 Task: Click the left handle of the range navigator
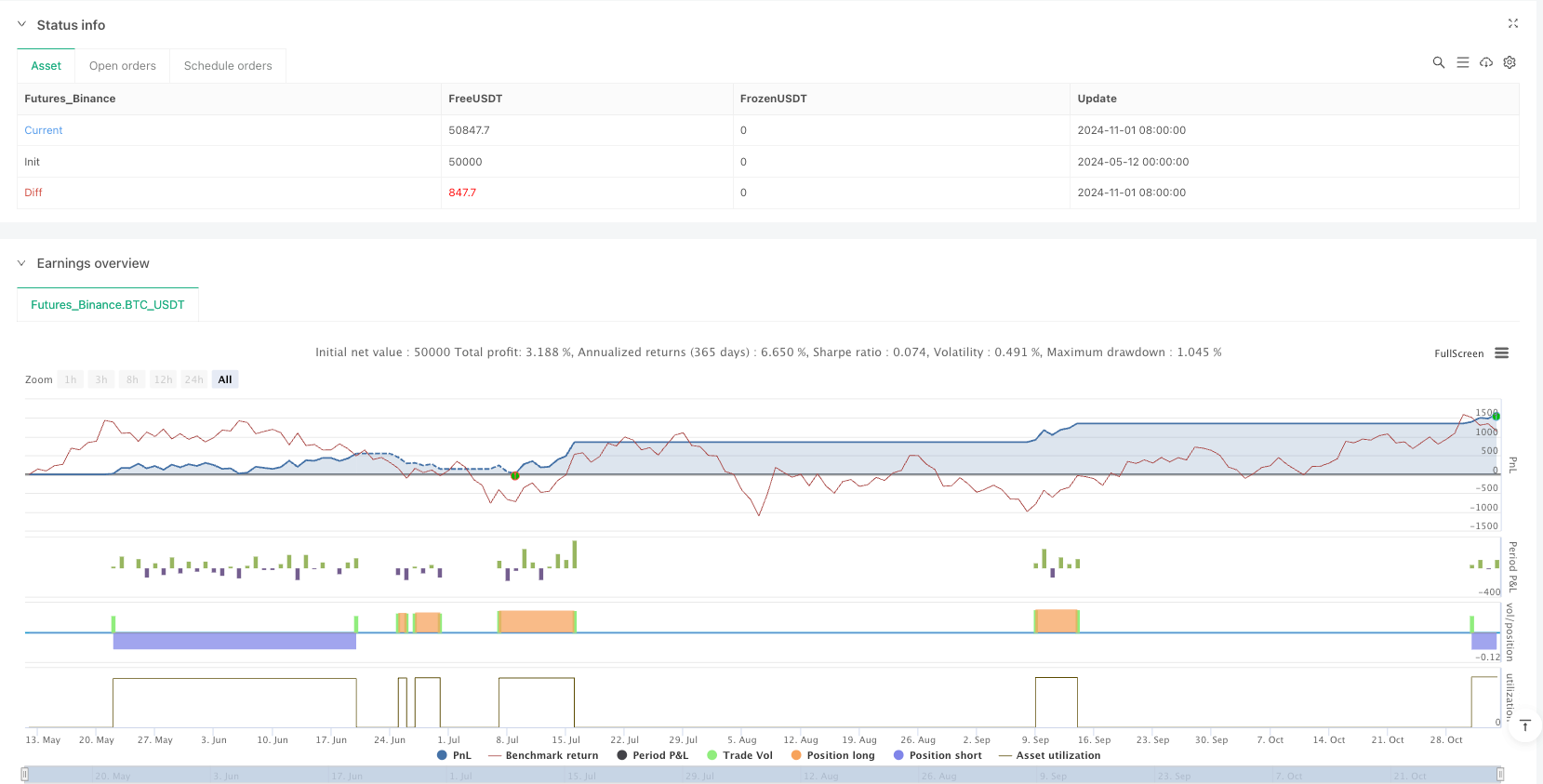click(25, 775)
